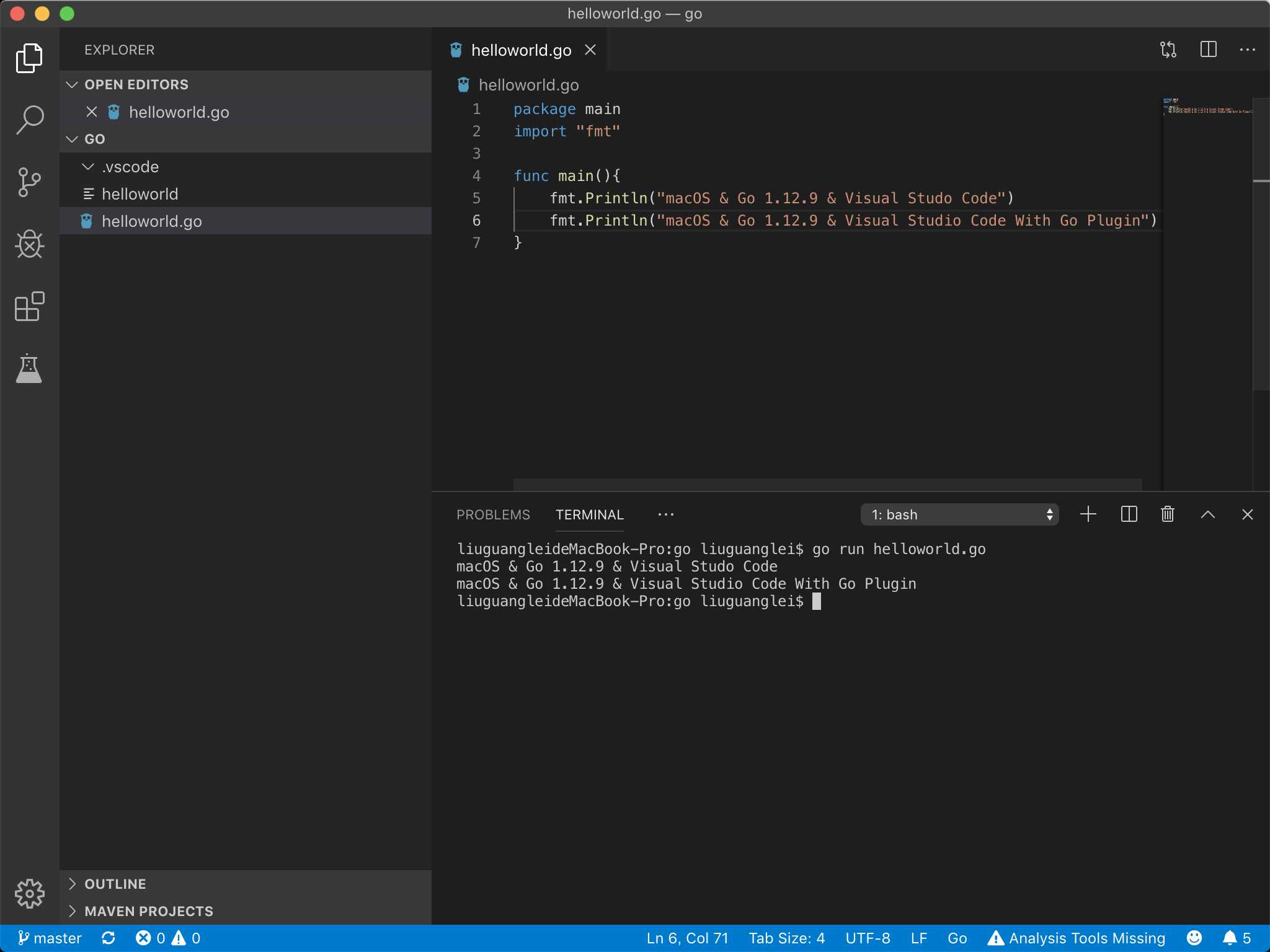Open the Run and Debug icon
Viewport: 1270px width, 952px height.
click(x=30, y=245)
